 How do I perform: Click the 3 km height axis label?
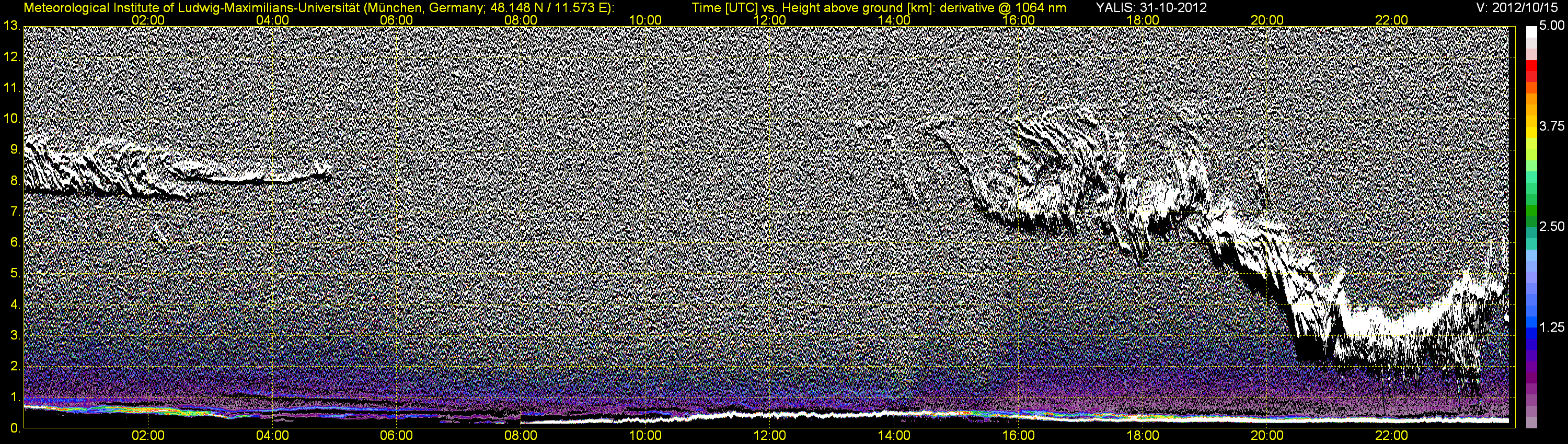[x=15, y=335]
